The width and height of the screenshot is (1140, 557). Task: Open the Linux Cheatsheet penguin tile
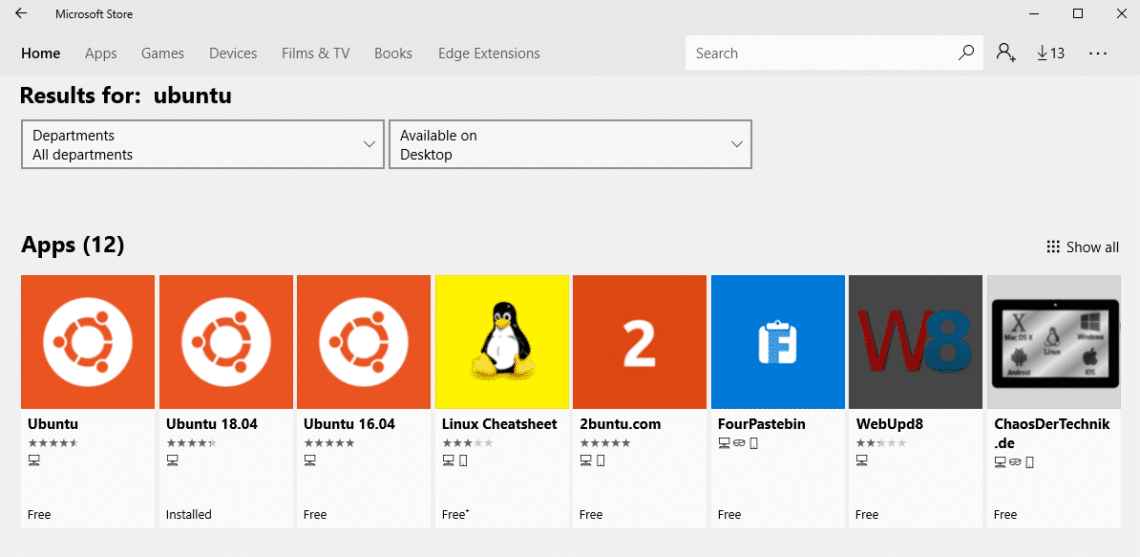tap(502, 342)
